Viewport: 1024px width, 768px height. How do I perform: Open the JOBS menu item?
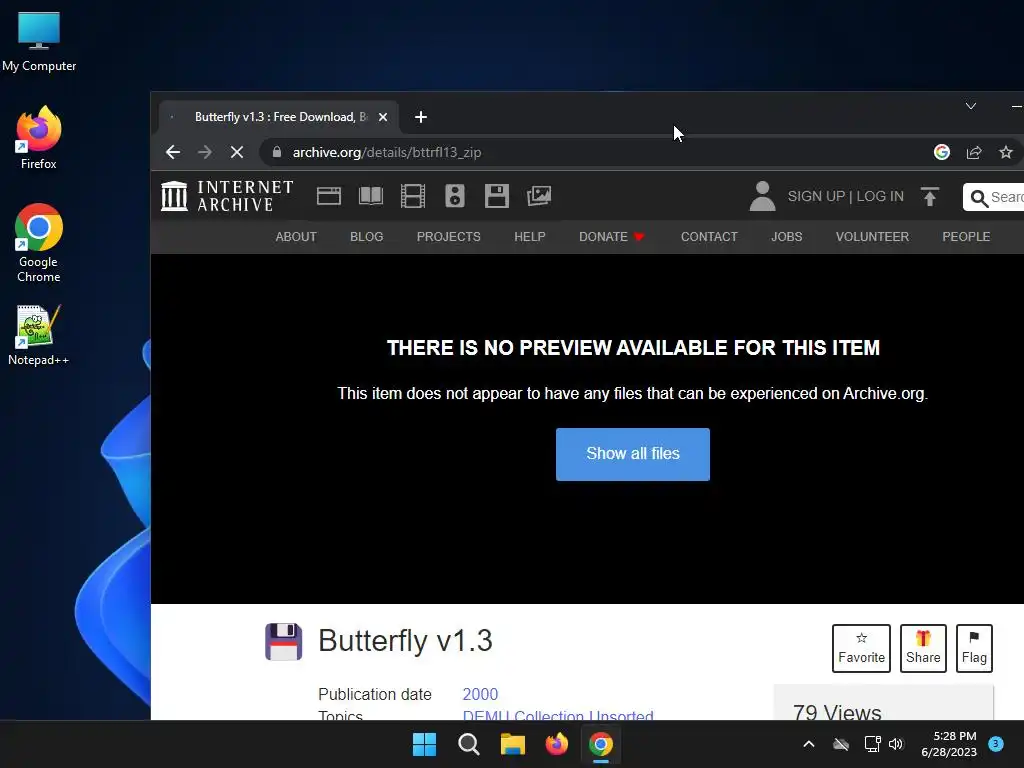[786, 236]
